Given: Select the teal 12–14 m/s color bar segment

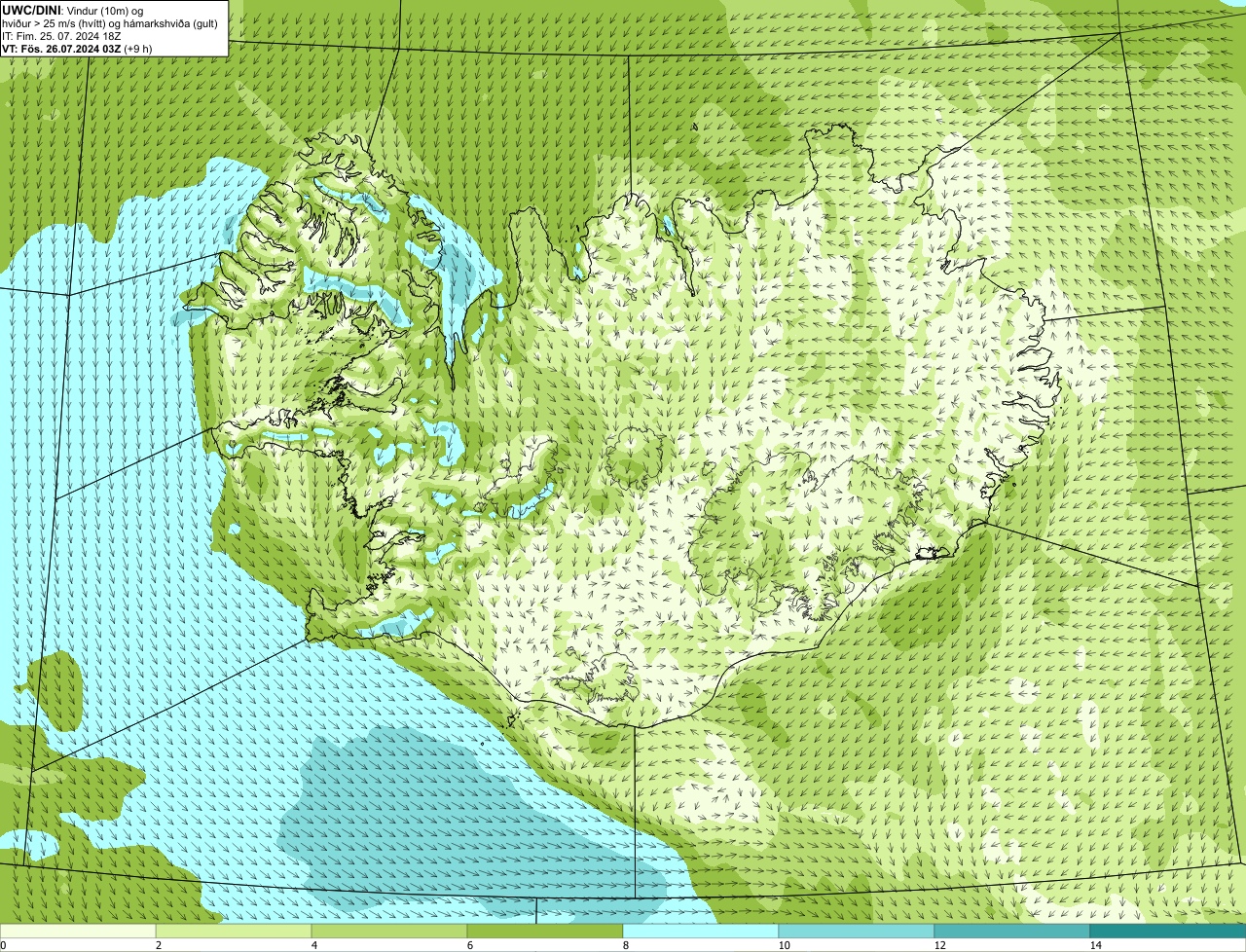Looking at the screenshot, I should [x=1012, y=932].
